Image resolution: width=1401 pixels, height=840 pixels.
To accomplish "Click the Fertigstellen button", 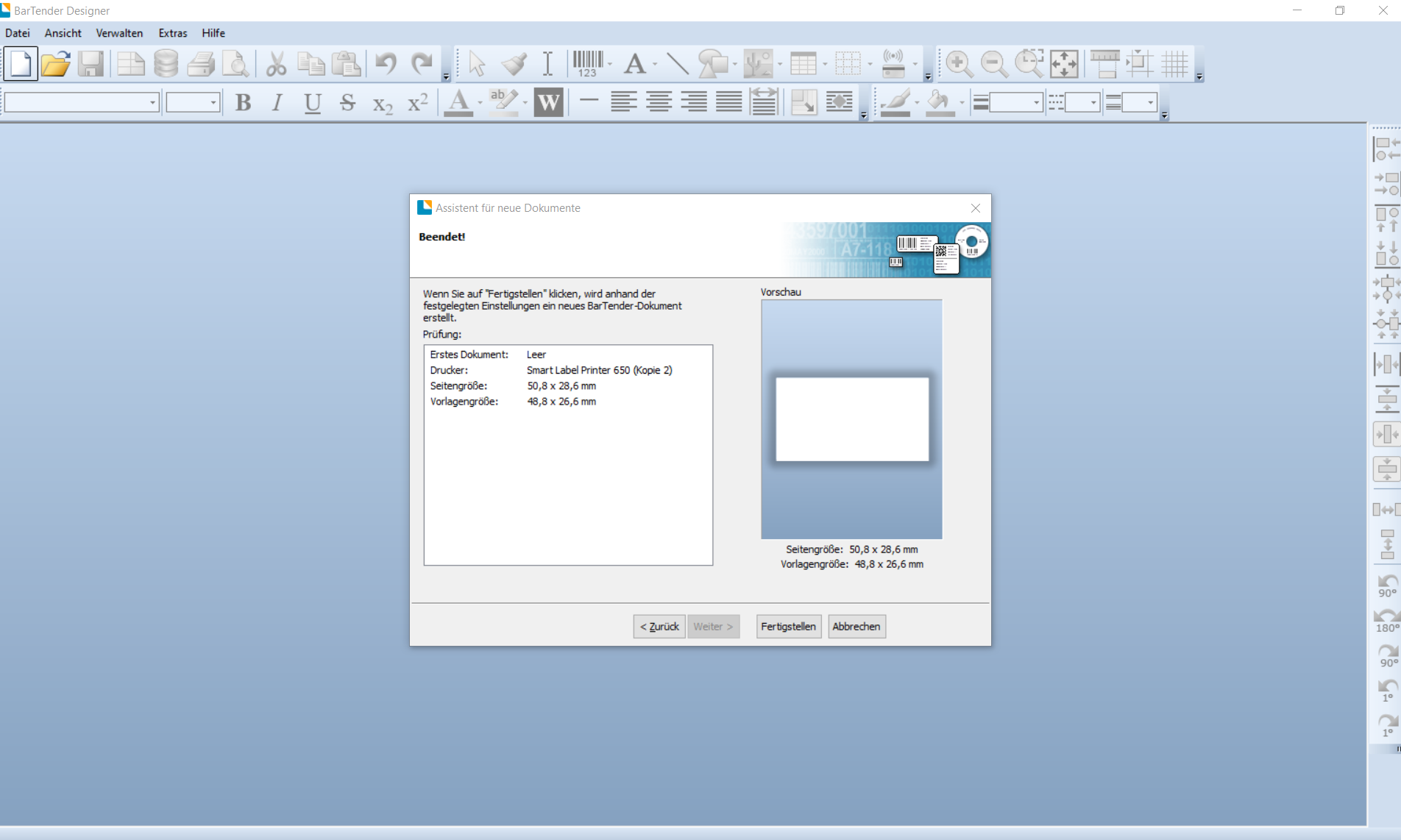I will coord(788,627).
